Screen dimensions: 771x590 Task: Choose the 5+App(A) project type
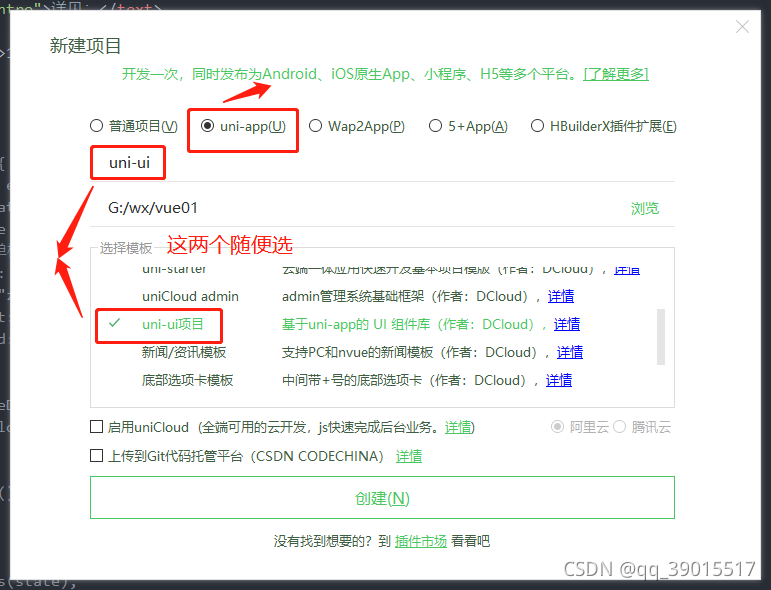[435, 126]
